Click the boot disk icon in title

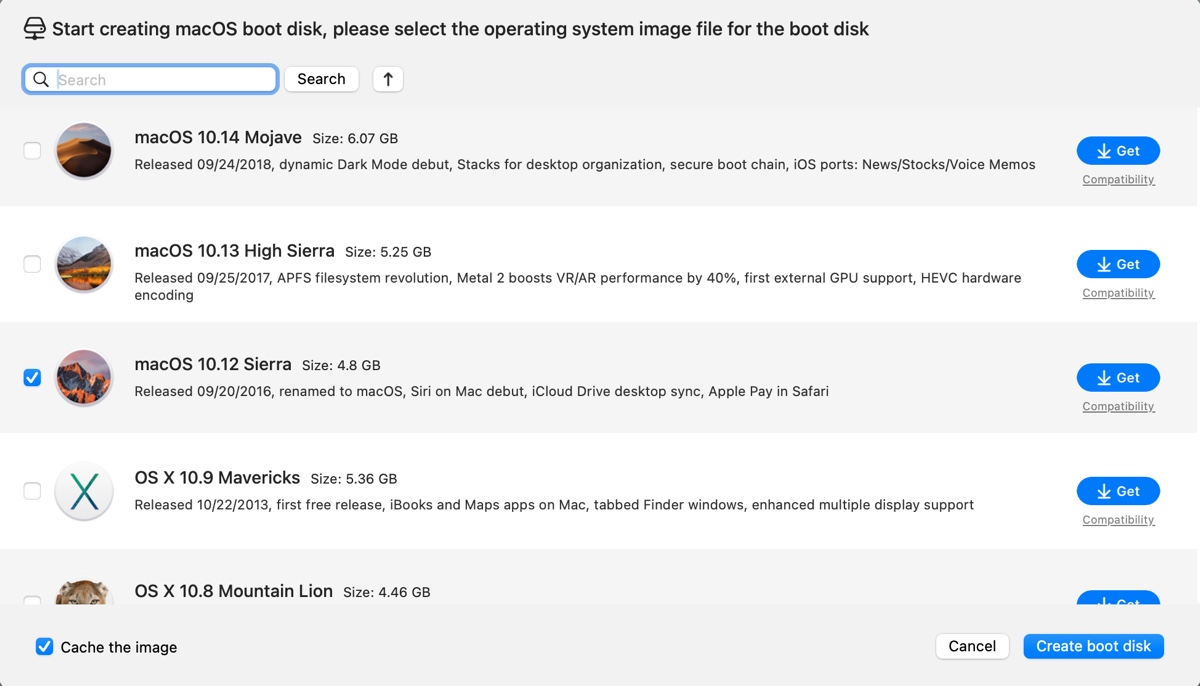tap(35, 29)
